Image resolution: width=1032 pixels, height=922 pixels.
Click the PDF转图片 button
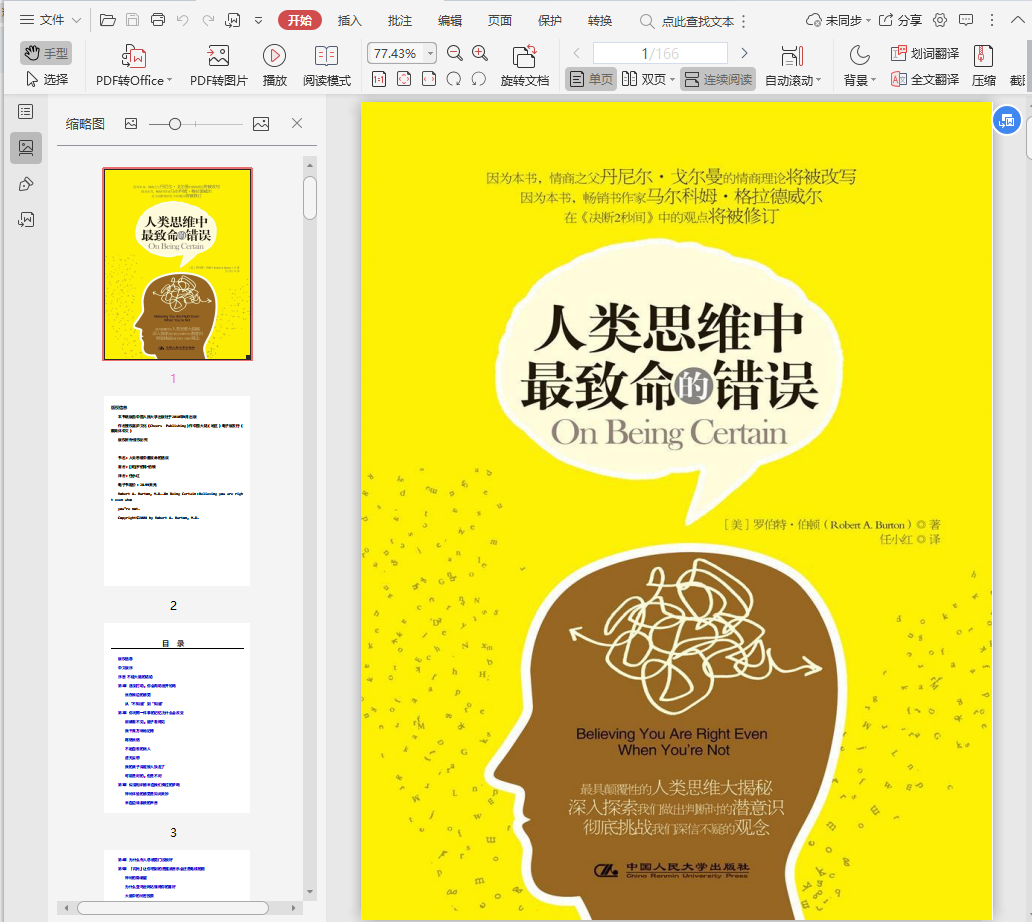(x=219, y=66)
